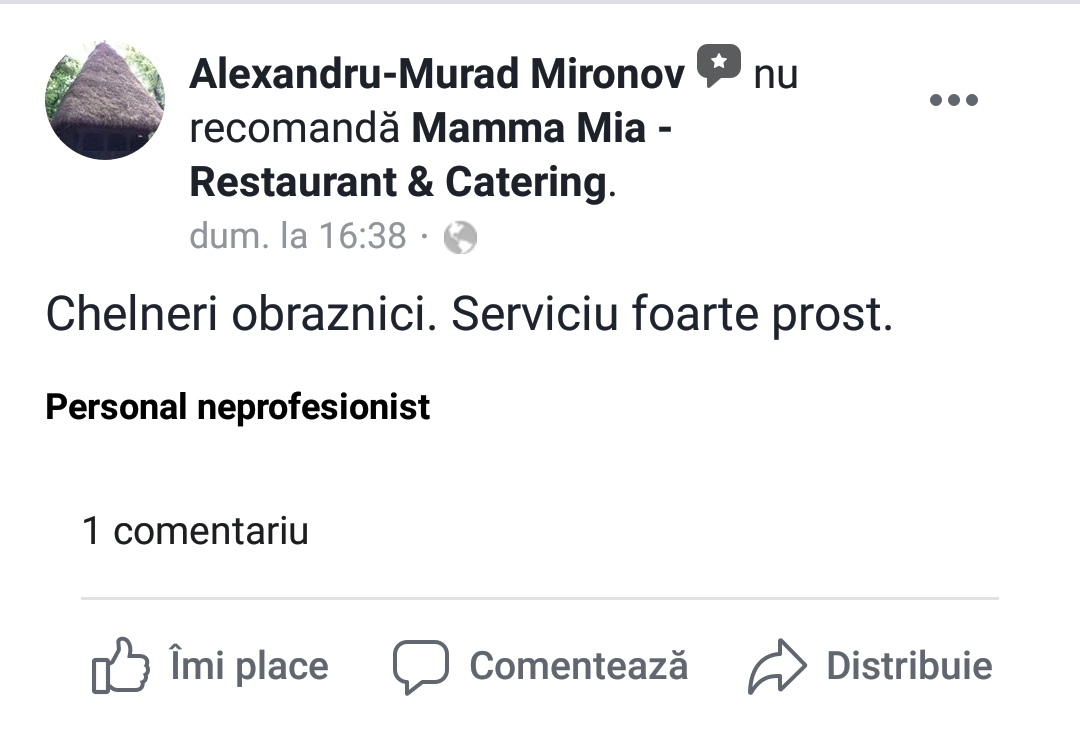1080x733 pixels.
Task: Click the thumbs-up like icon
Action: (x=121, y=665)
